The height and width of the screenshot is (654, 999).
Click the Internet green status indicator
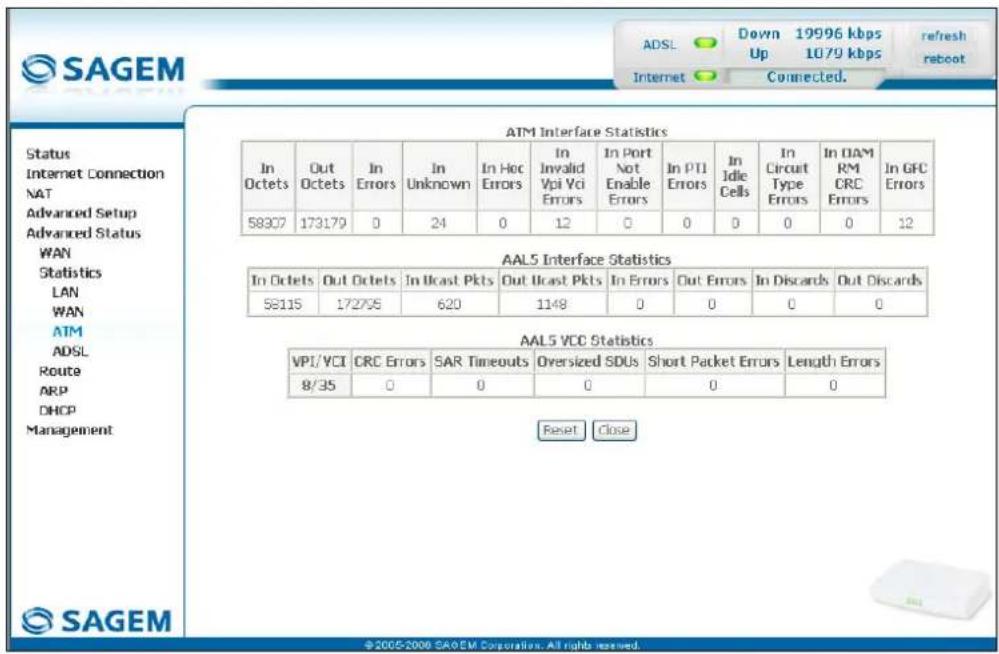point(705,76)
